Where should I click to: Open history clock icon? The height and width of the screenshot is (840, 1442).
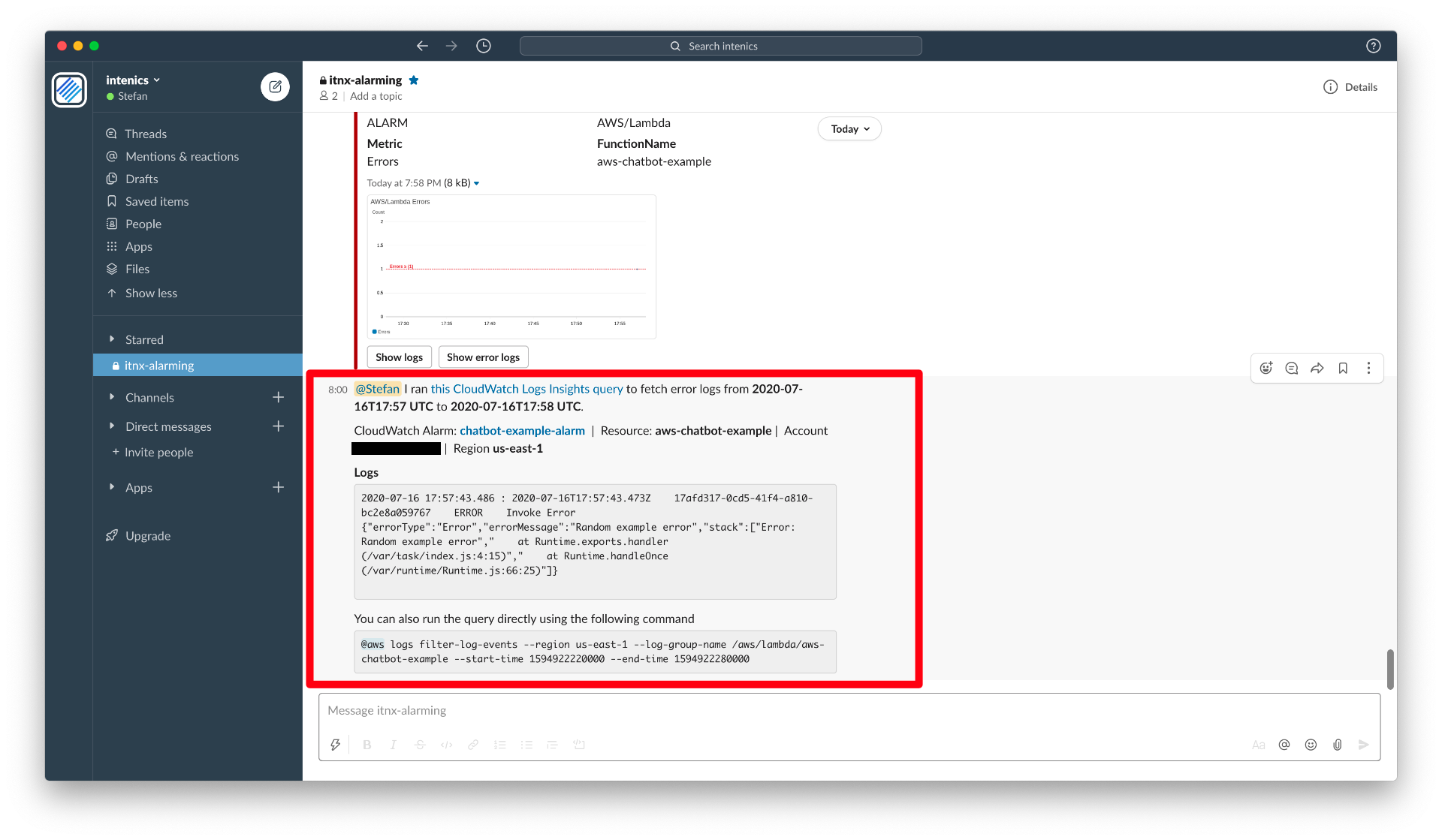[x=484, y=46]
